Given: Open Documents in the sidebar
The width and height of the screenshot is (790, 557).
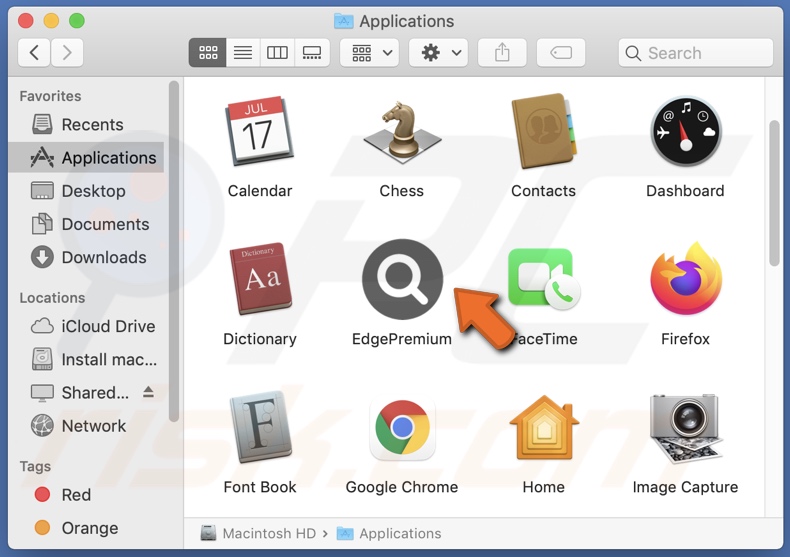Looking at the screenshot, I should [x=86, y=224].
